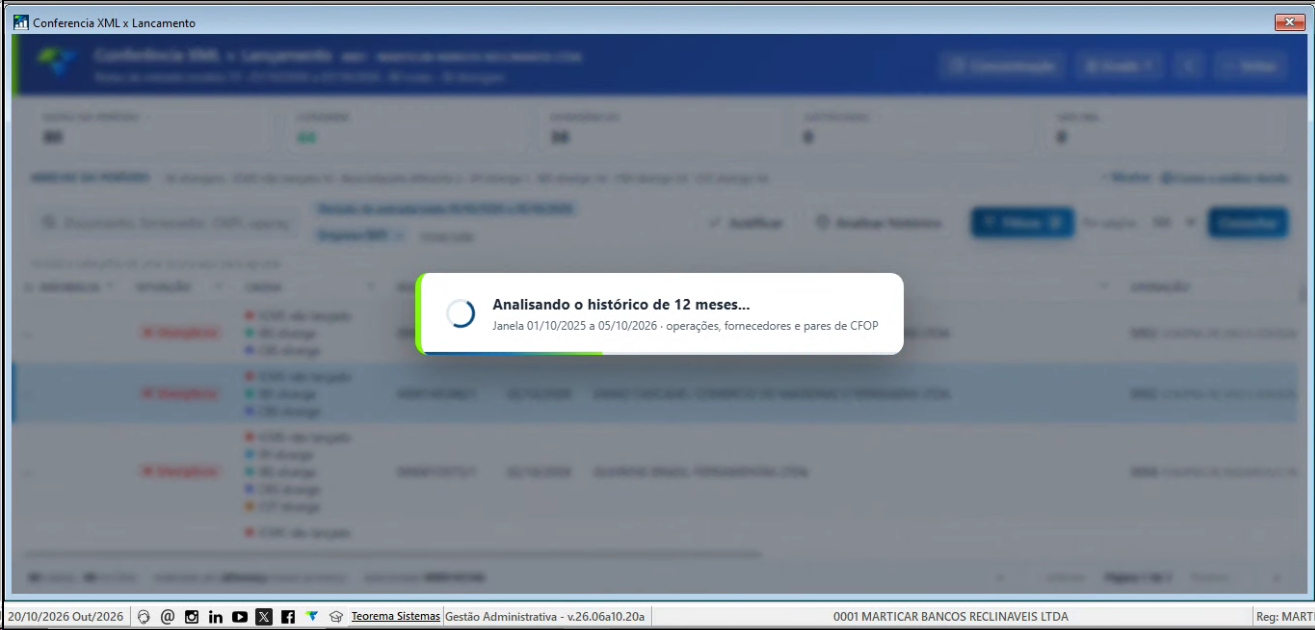The image size is (1315, 630).
Task: Click the date "20/10/2026 Out/2026" in status bar
Action: click(x=66, y=617)
